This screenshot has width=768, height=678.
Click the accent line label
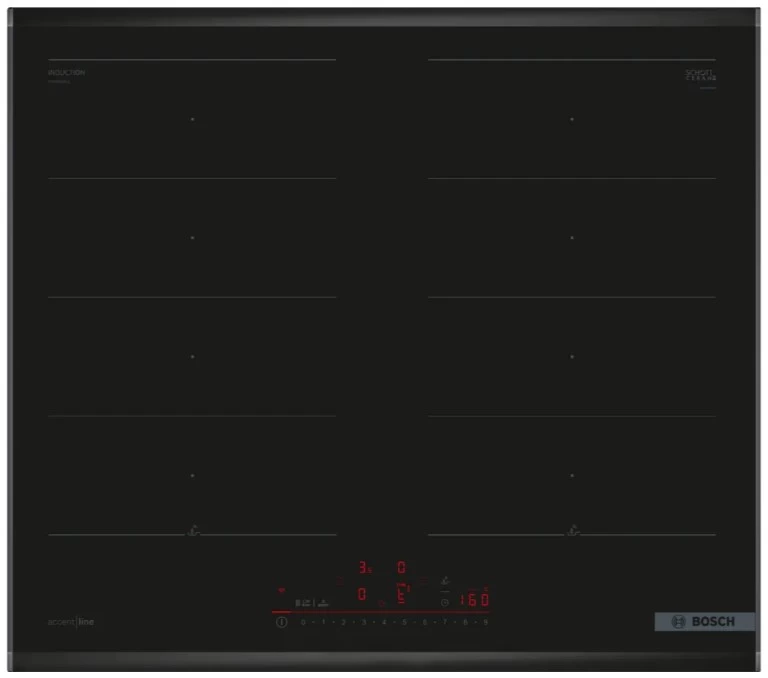pyautogui.click(x=71, y=622)
